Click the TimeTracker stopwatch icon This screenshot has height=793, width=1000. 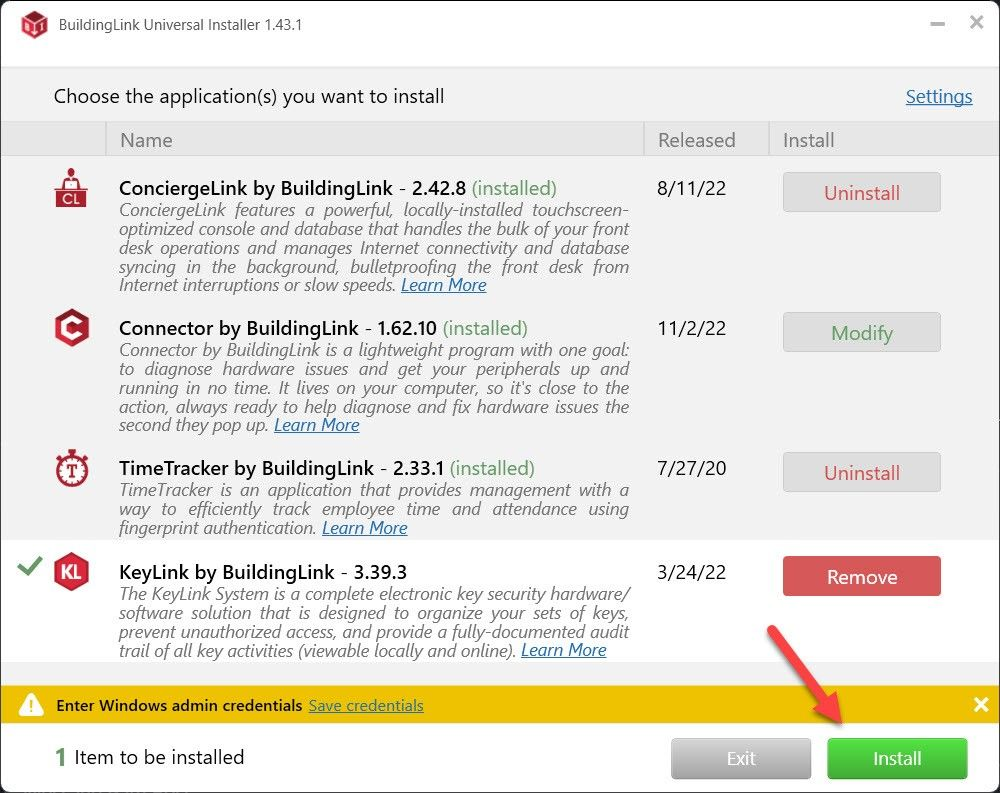click(x=71, y=468)
